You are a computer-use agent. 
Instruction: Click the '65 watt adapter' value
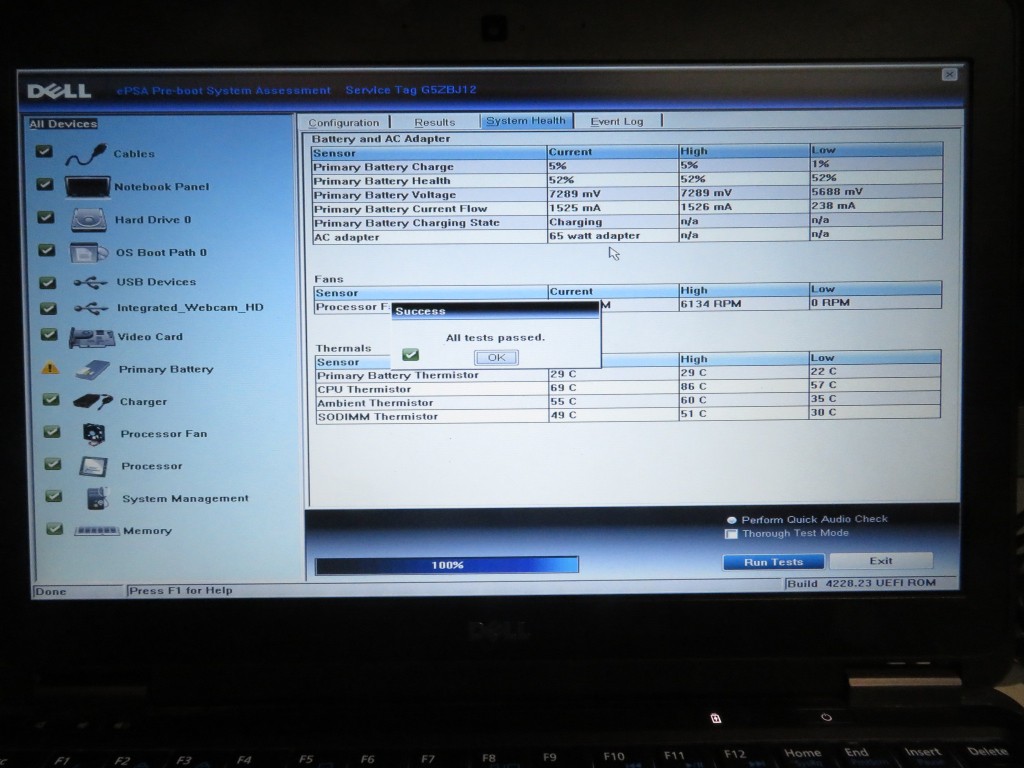pos(594,236)
